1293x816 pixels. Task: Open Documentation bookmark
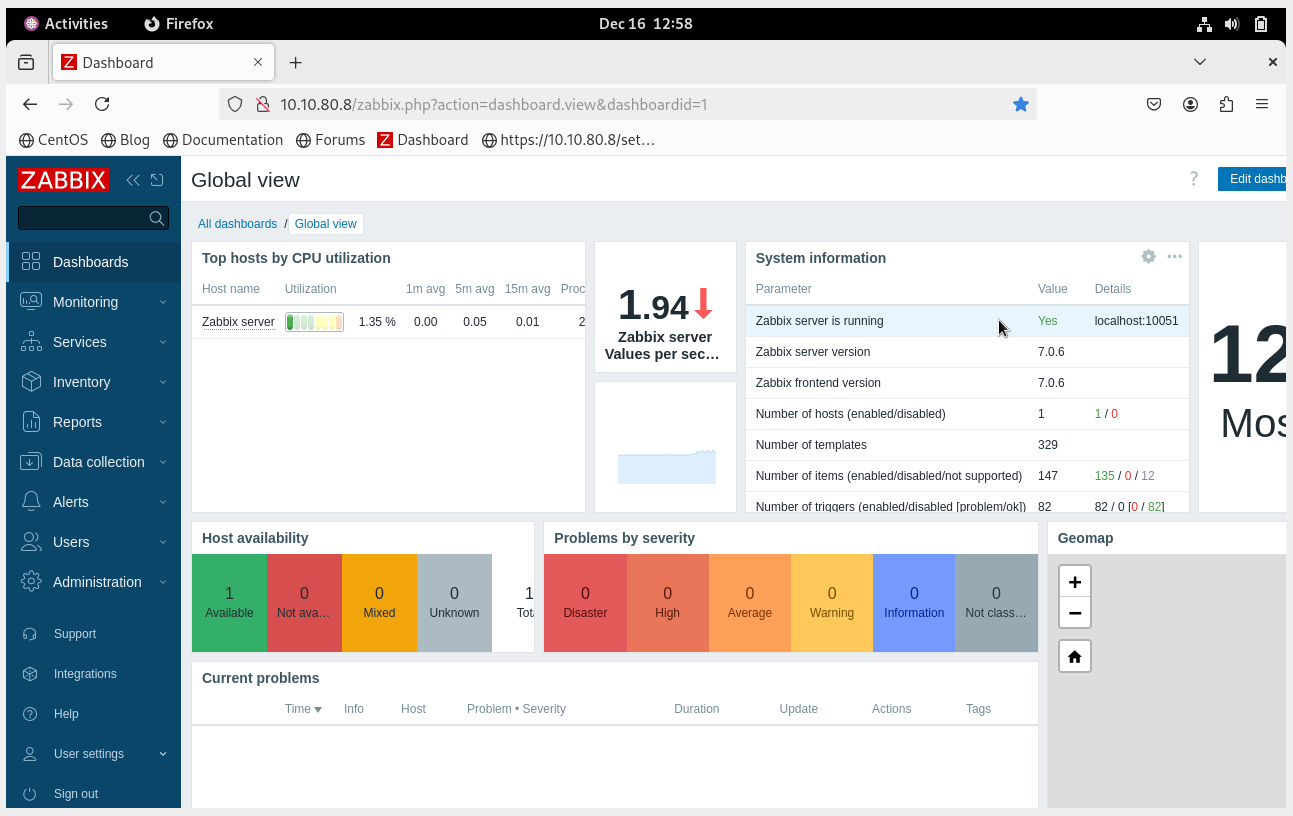click(x=223, y=140)
